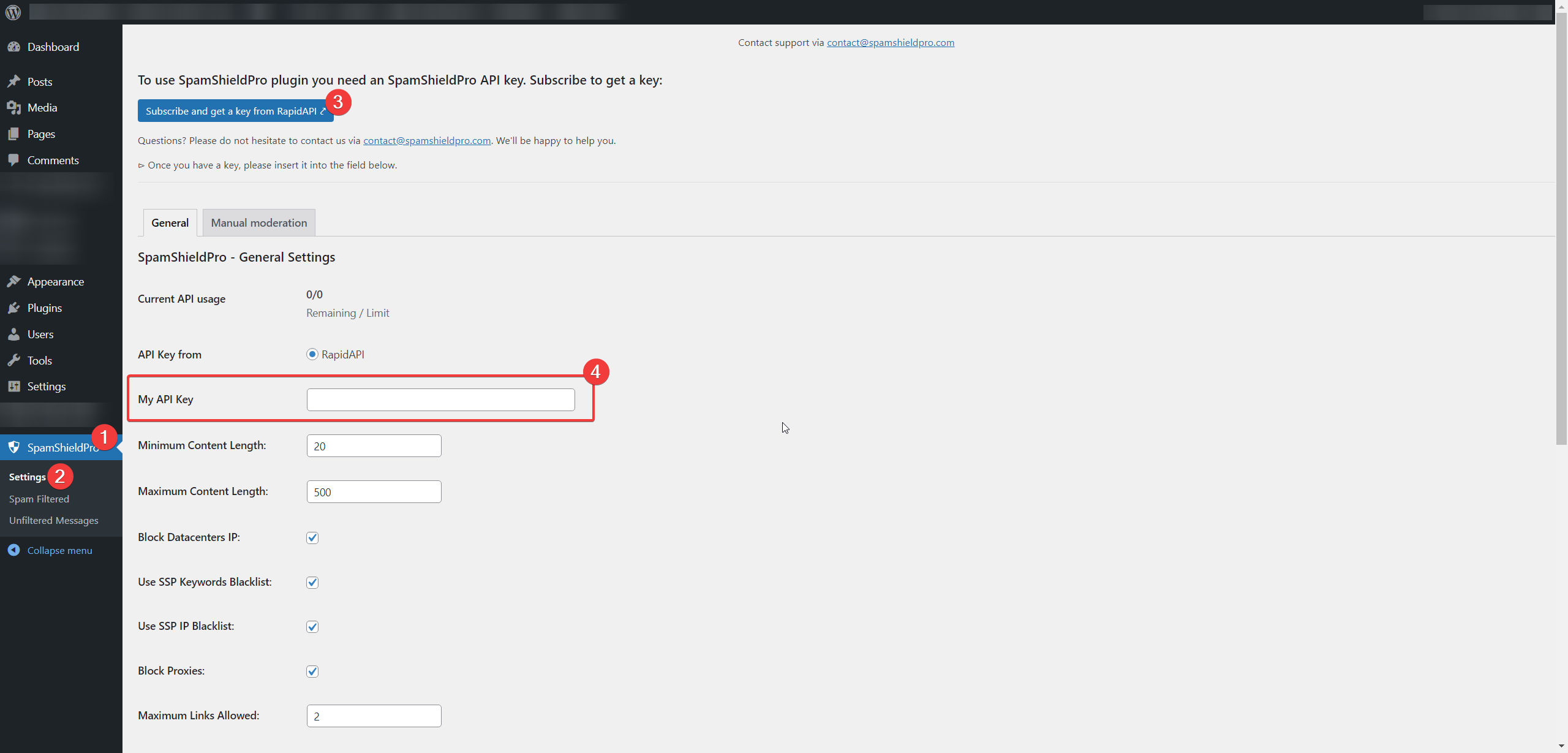The width and height of the screenshot is (1568, 753).
Task: Click Collapse menu link
Action: [x=59, y=550]
